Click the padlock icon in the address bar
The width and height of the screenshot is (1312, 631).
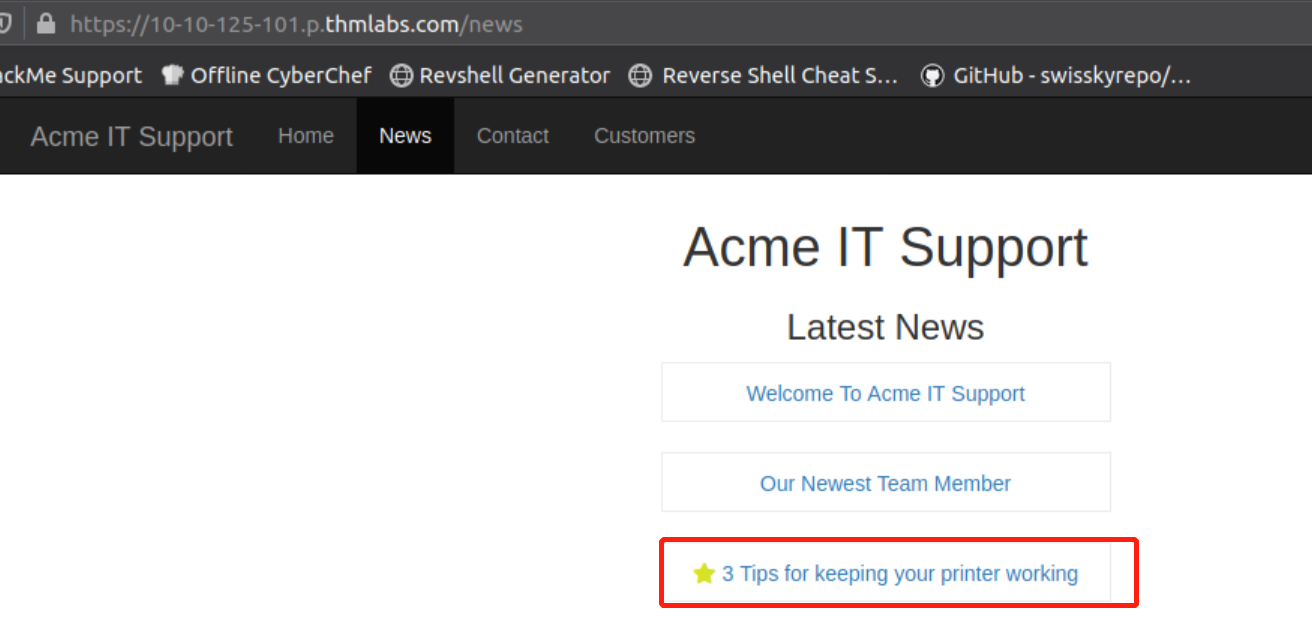point(45,24)
